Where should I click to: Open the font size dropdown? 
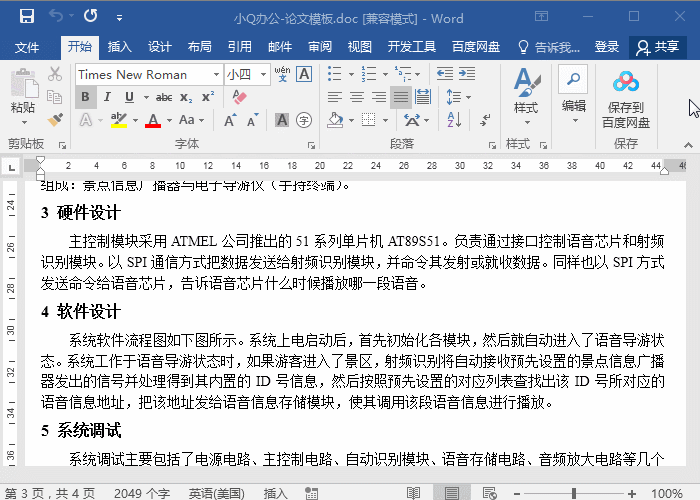point(263,74)
